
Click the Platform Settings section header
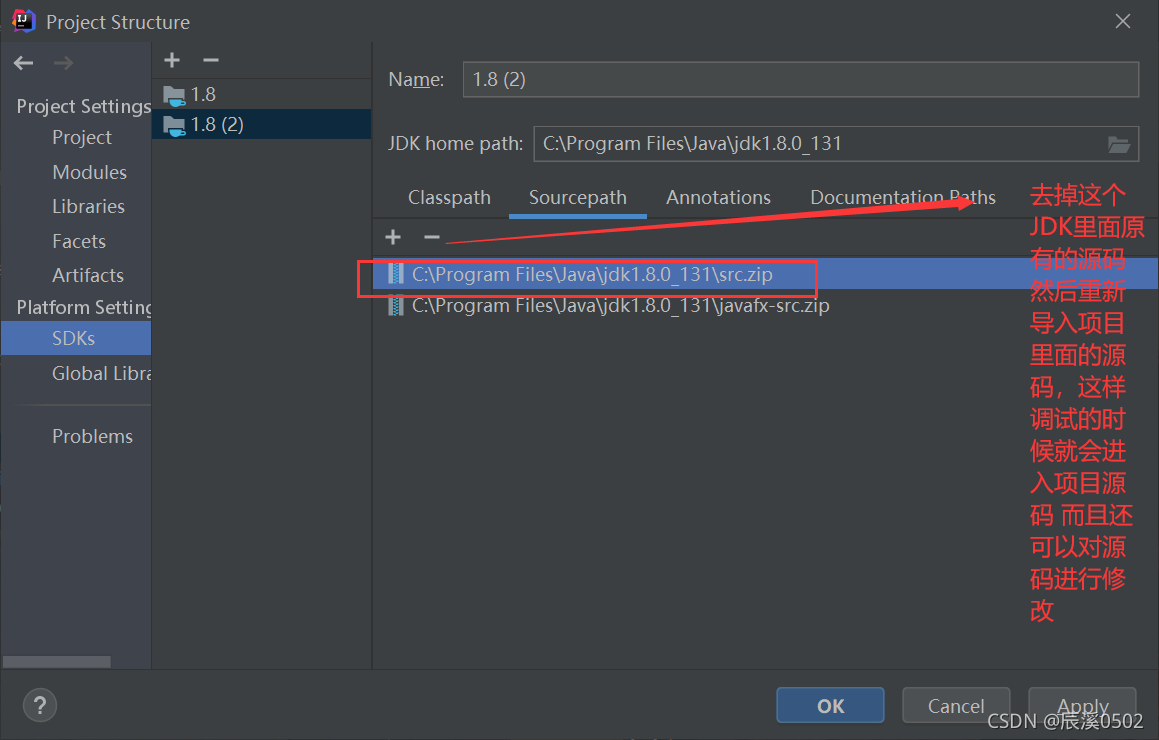pos(84,307)
